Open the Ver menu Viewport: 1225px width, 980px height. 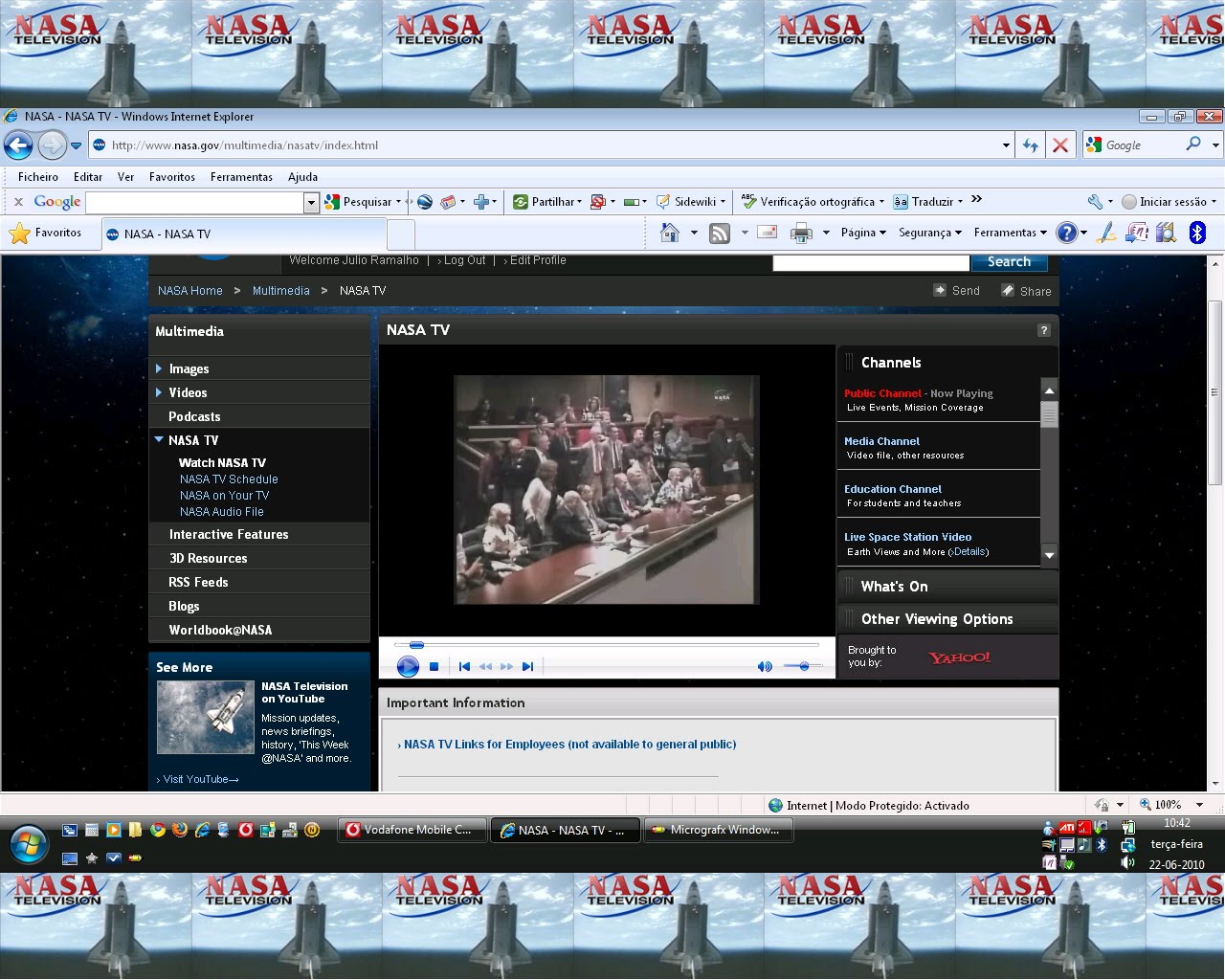[x=125, y=177]
